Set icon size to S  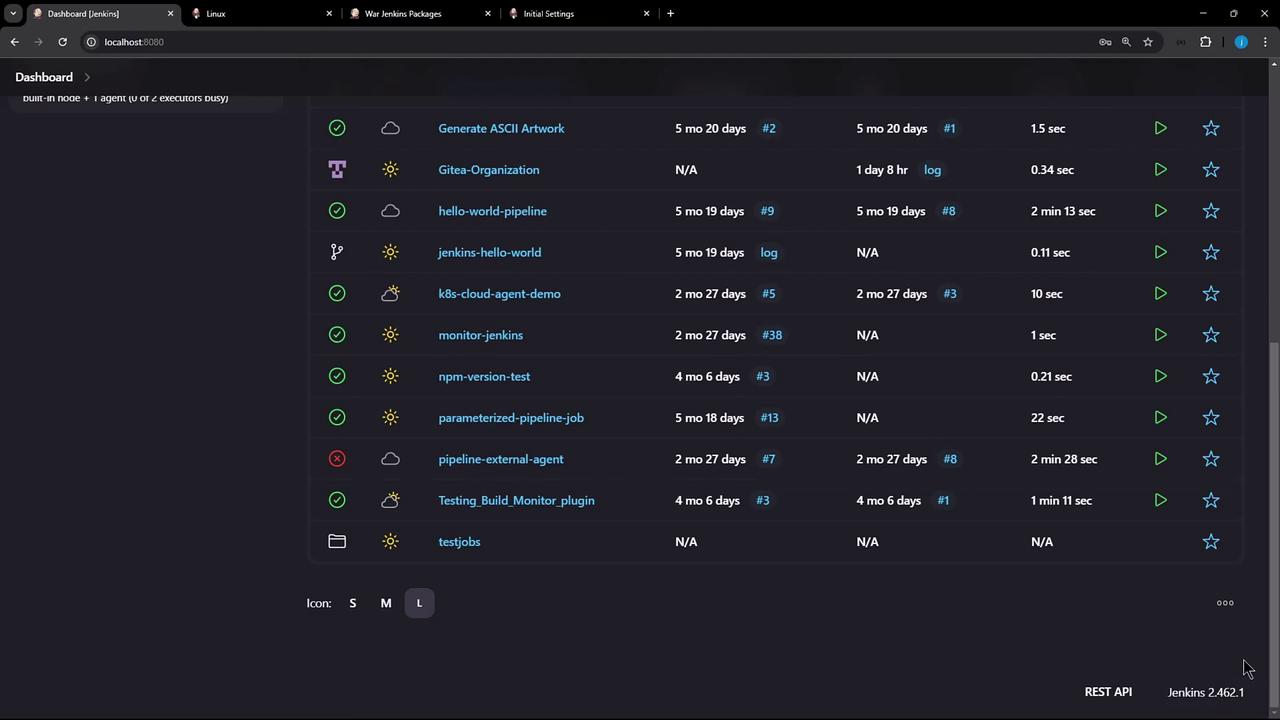pyautogui.click(x=352, y=603)
